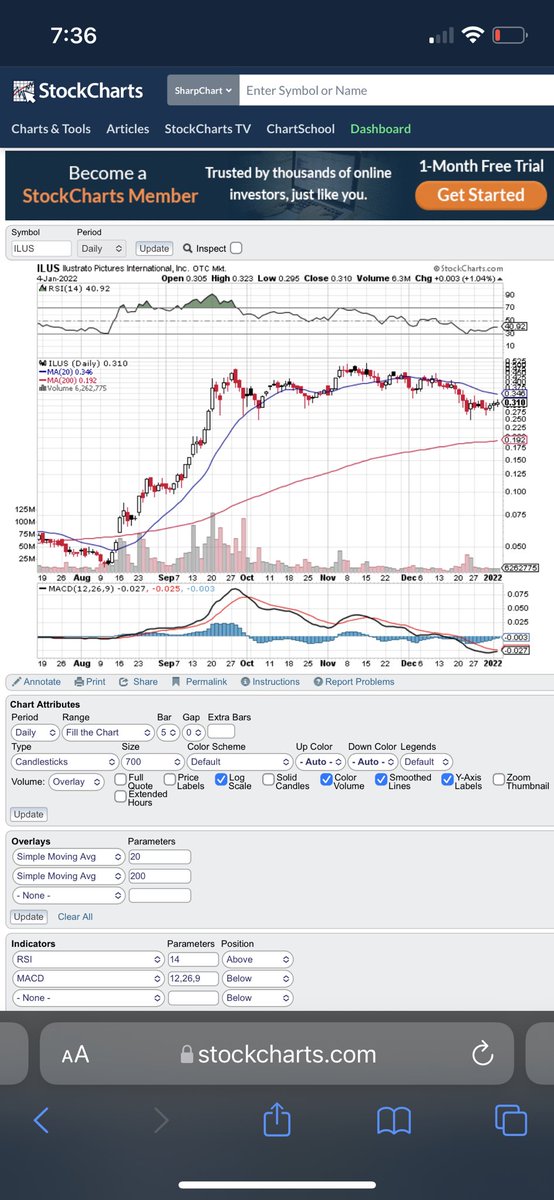Tap the AA reader text-size button
Viewport: 554px width, 1200px height.
point(75,1054)
